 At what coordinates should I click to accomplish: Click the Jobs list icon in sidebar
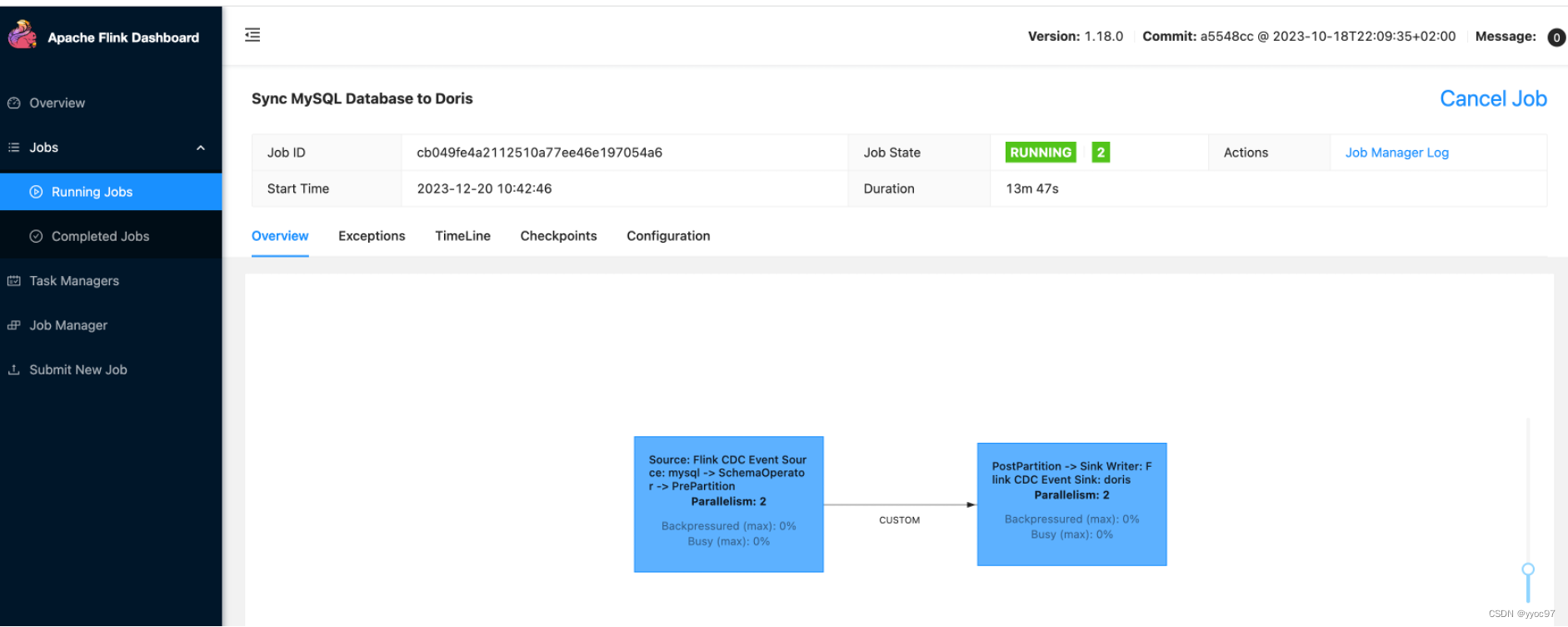coord(14,148)
